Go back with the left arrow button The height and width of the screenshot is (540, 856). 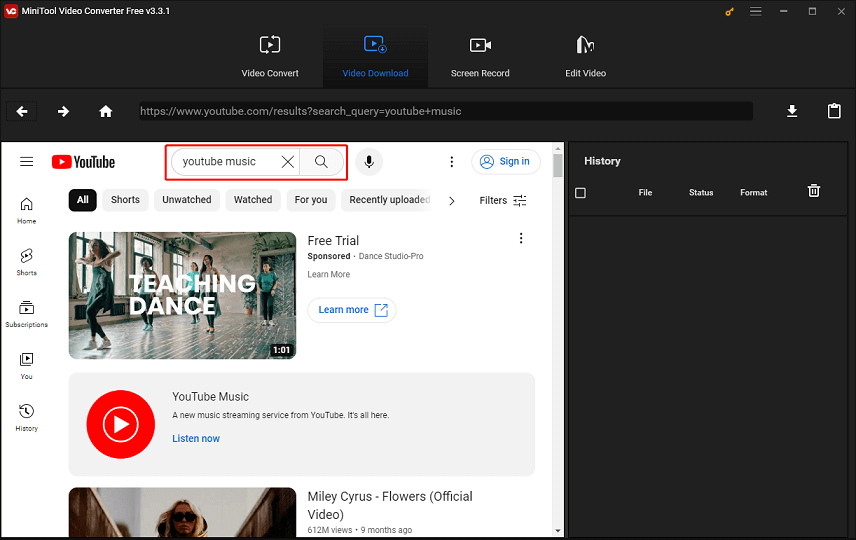click(22, 111)
